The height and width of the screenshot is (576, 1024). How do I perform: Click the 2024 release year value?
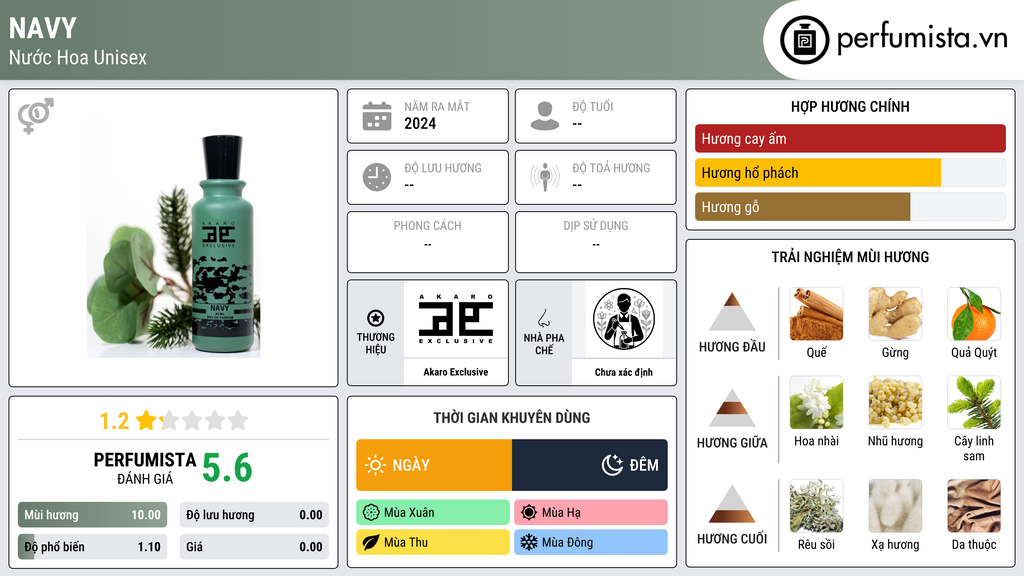click(420, 123)
